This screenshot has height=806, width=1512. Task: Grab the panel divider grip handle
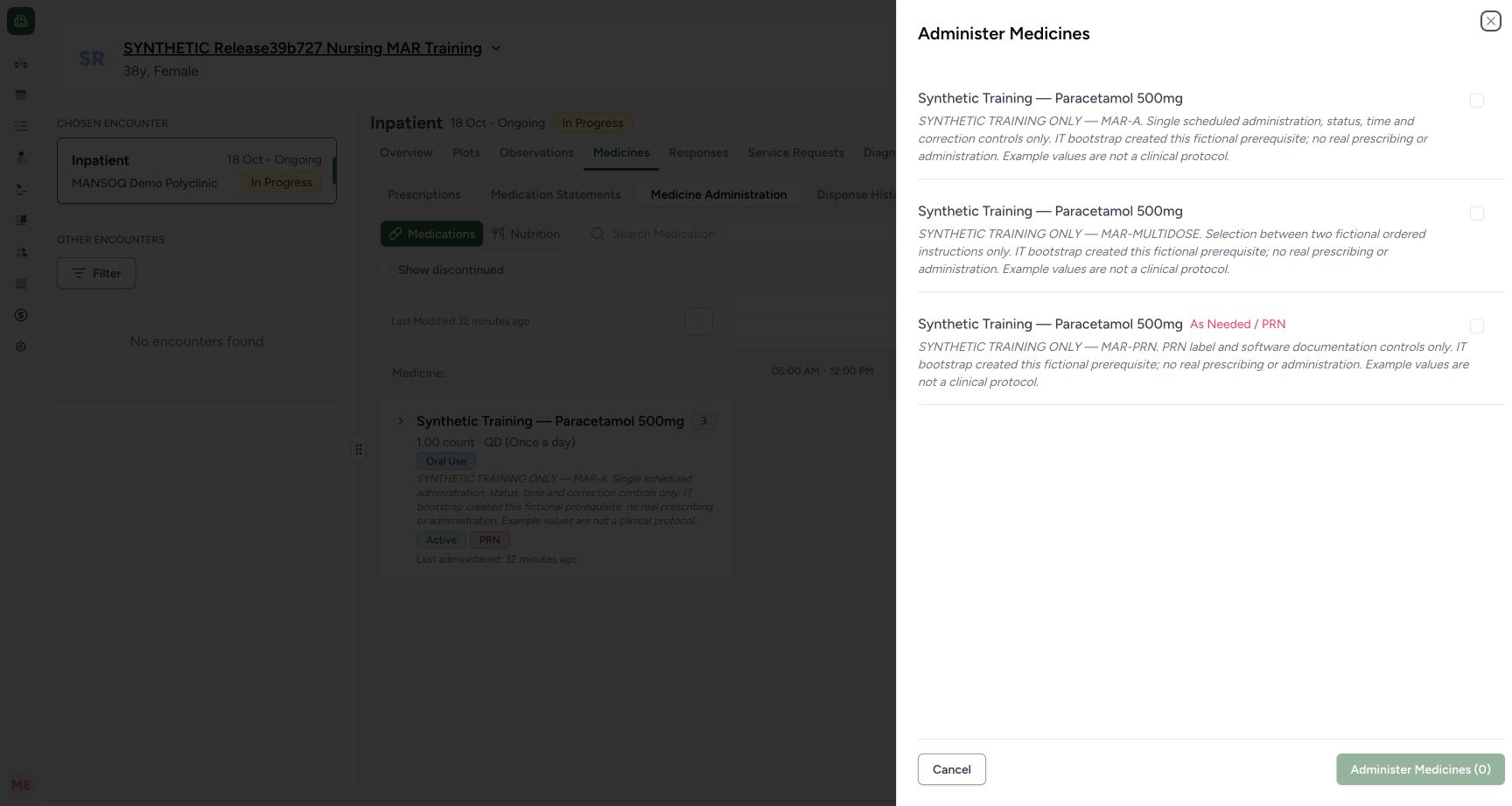coord(359,449)
